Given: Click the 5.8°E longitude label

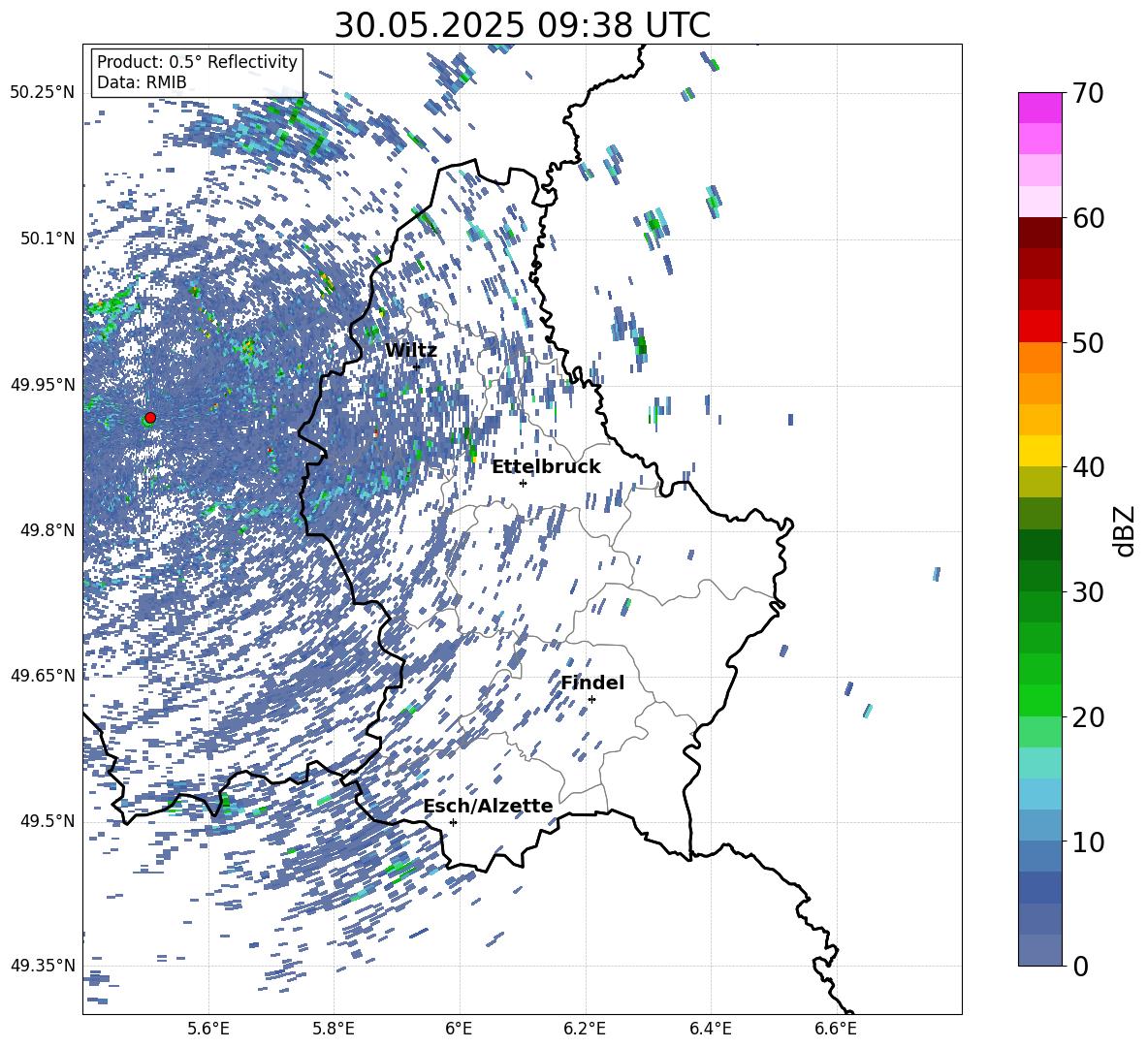Looking at the screenshot, I should pos(334,1029).
